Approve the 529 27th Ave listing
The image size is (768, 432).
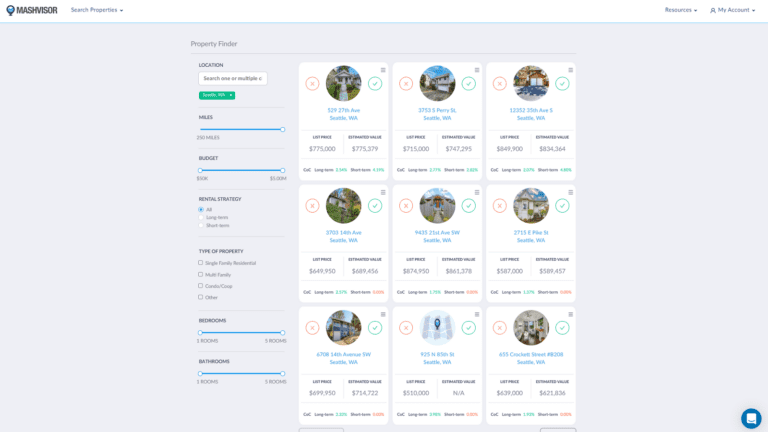pyautogui.click(x=375, y=84)
